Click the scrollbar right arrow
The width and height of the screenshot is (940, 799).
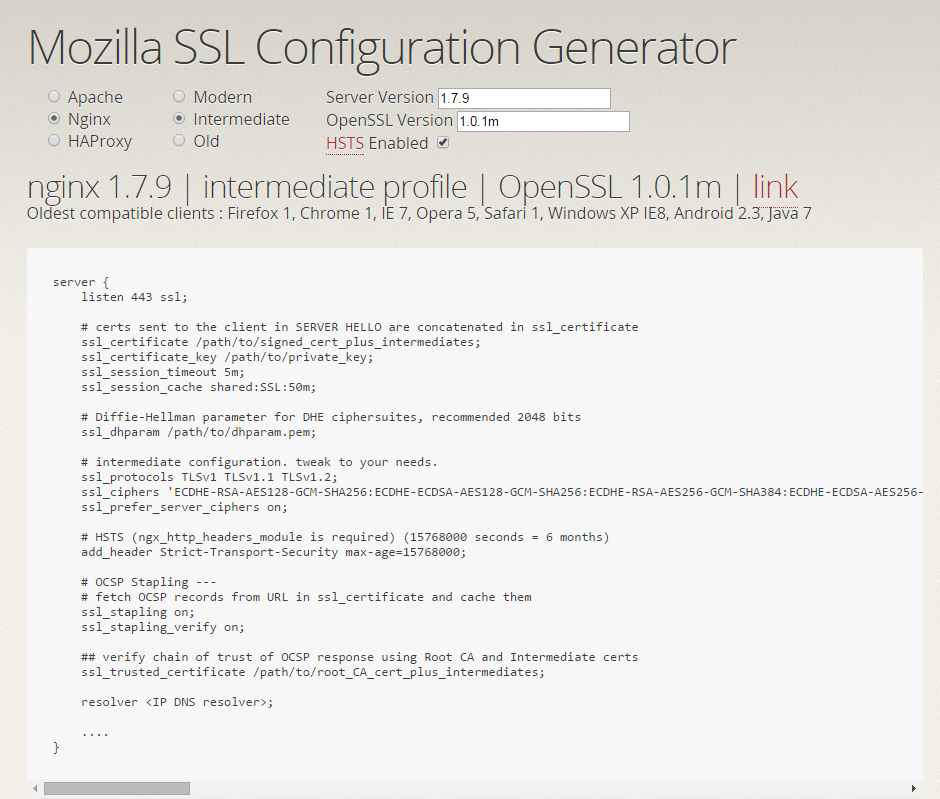pos(913,788)
